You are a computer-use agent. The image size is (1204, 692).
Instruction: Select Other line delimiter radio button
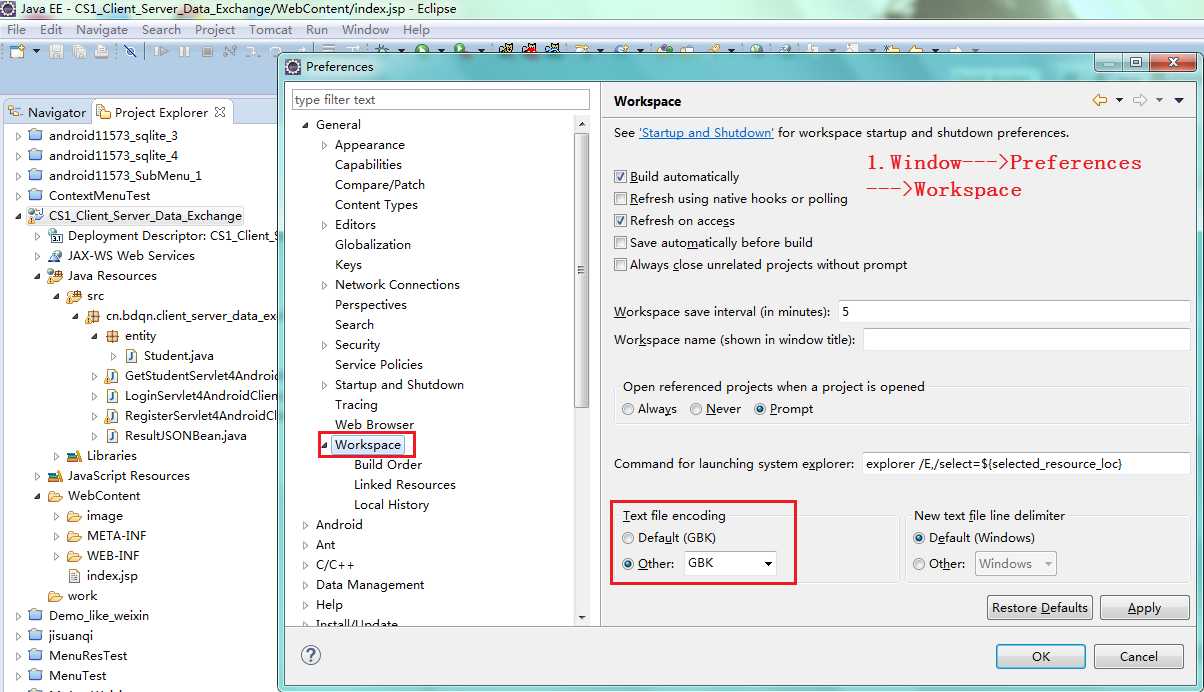pos(919,564)
